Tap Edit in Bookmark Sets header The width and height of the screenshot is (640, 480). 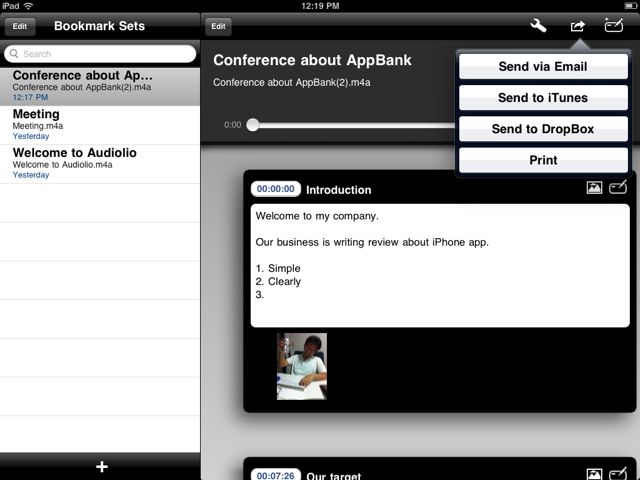point(20,27)
